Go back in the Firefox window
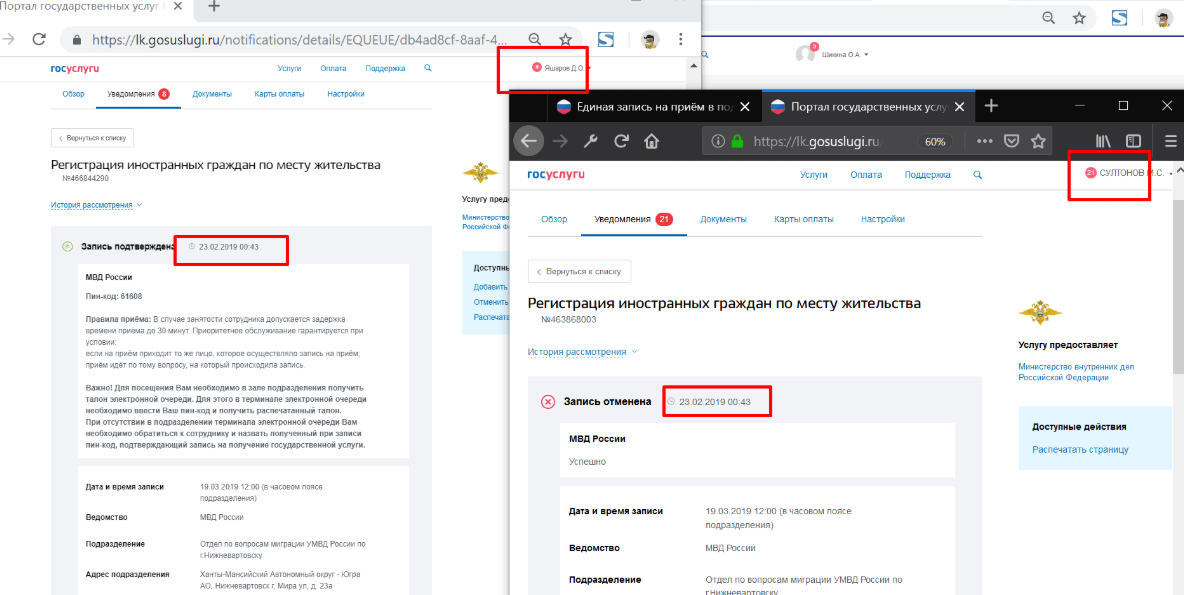Image resolution: width=1184 pixels, height=595 pixels. [529, 140]
